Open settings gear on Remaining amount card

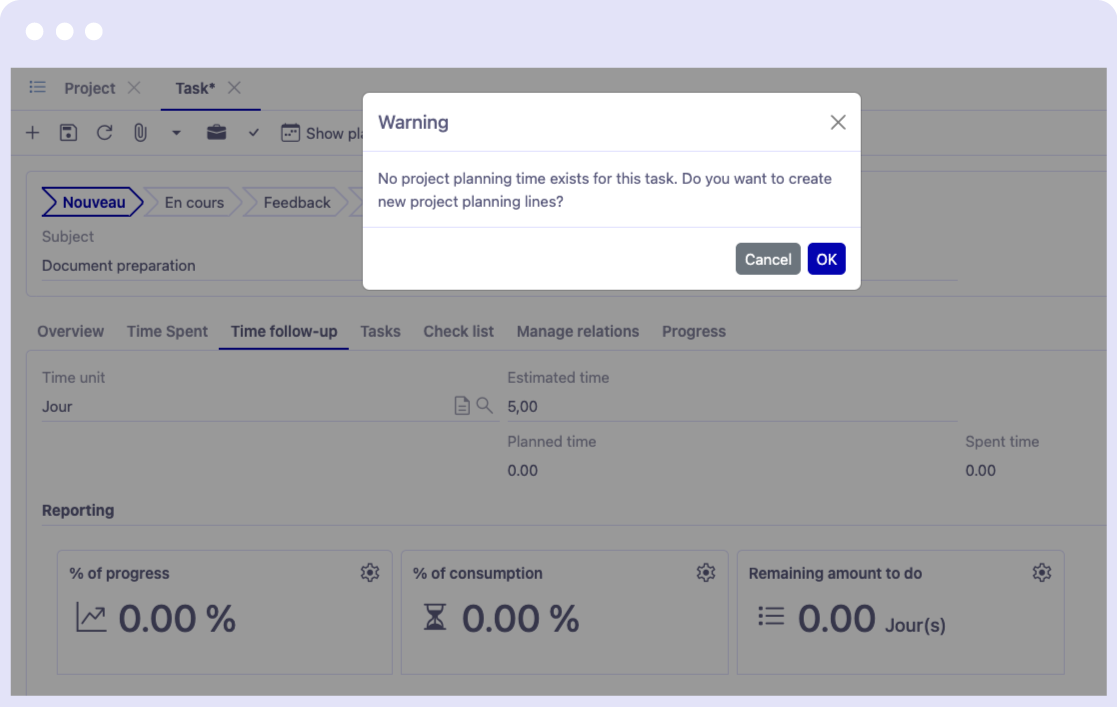[x=1042, y=573]
